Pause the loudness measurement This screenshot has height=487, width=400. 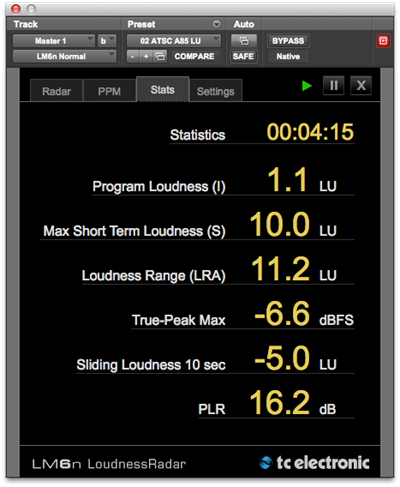334,86
